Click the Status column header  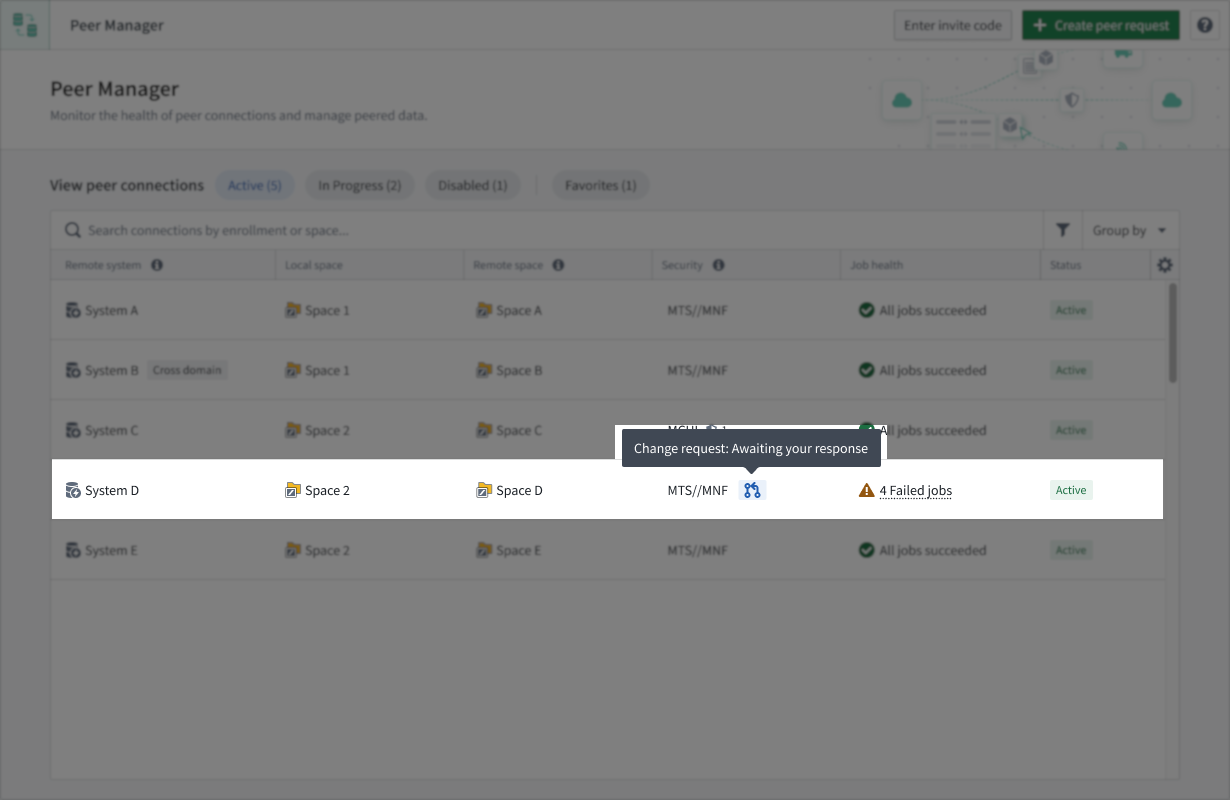coord(1065,265)
